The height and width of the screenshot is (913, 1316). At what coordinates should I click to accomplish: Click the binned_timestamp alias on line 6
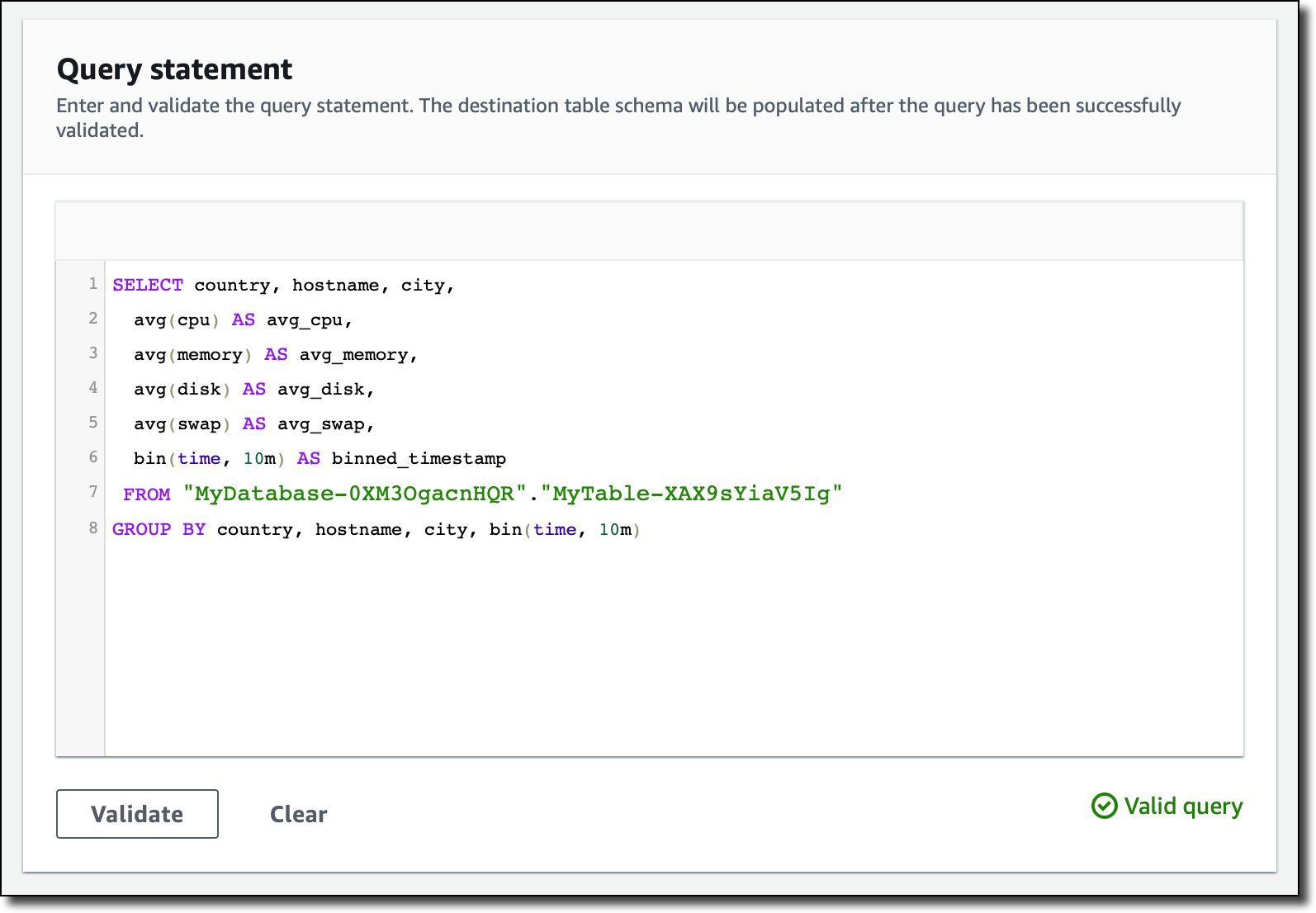tap(419, 458)
